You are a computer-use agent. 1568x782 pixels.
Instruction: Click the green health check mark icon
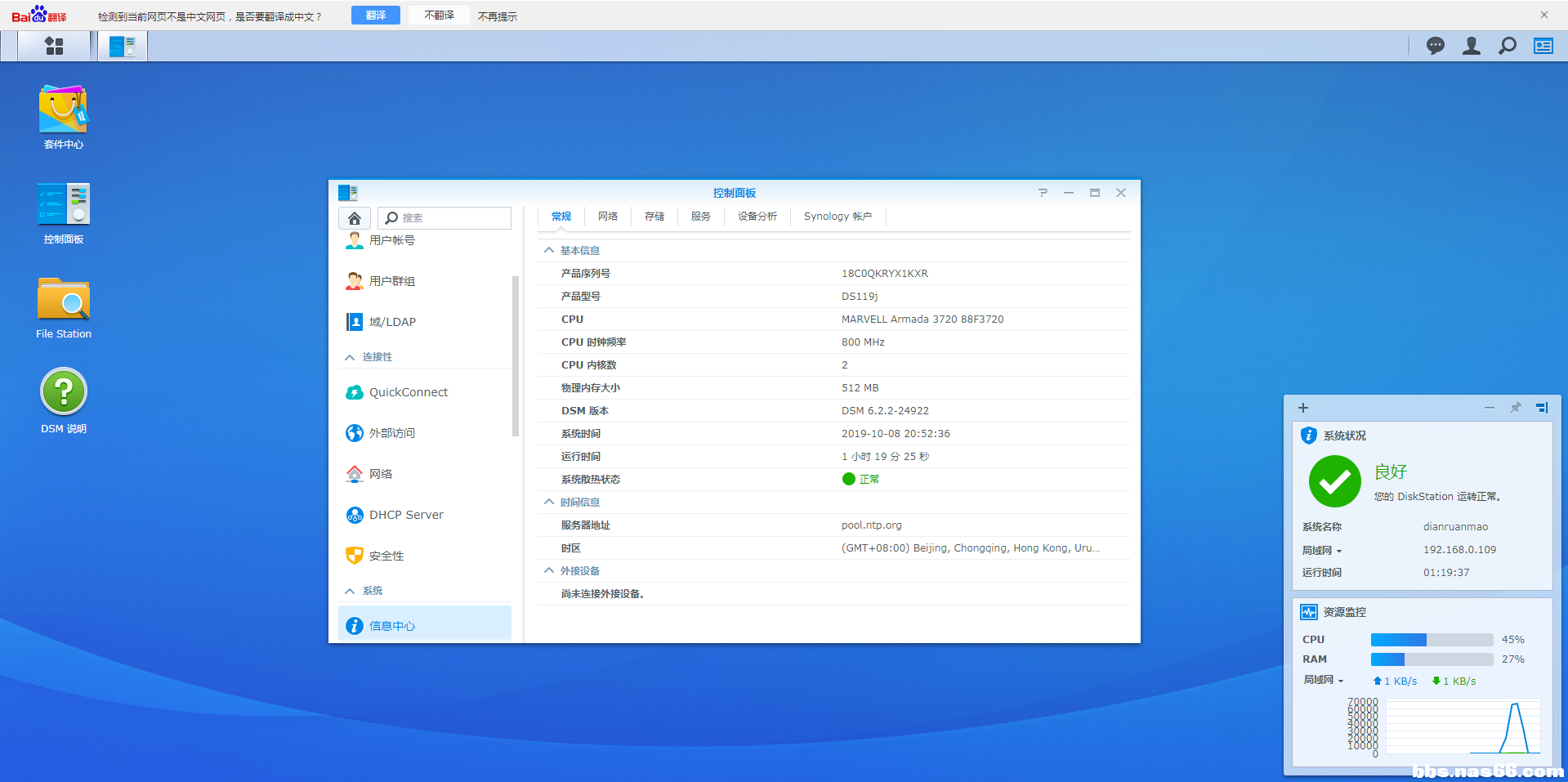pos(1335,481)
